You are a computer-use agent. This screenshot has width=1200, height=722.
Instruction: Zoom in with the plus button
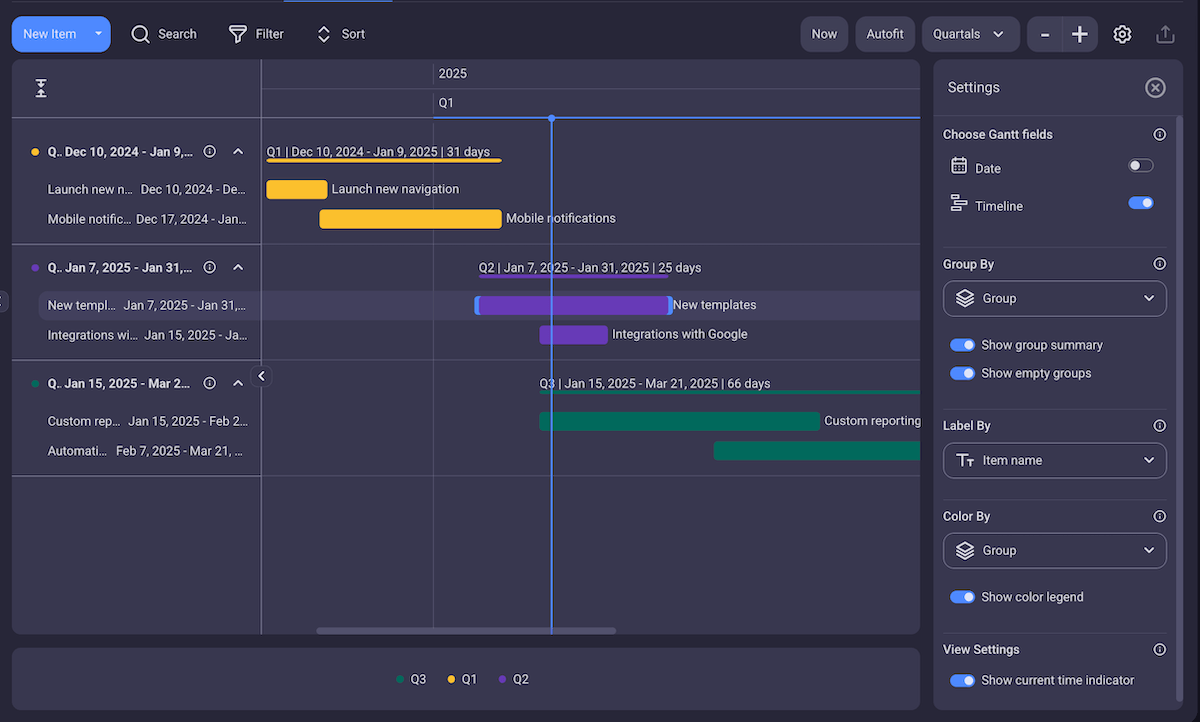point(1080,34)
